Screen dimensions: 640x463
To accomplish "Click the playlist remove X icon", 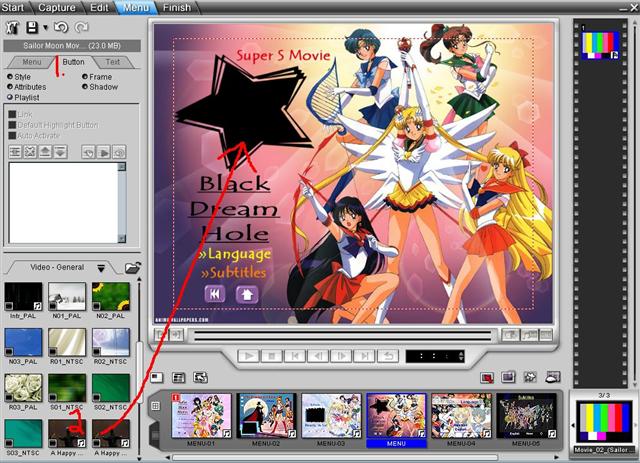I will click(30, 152).
